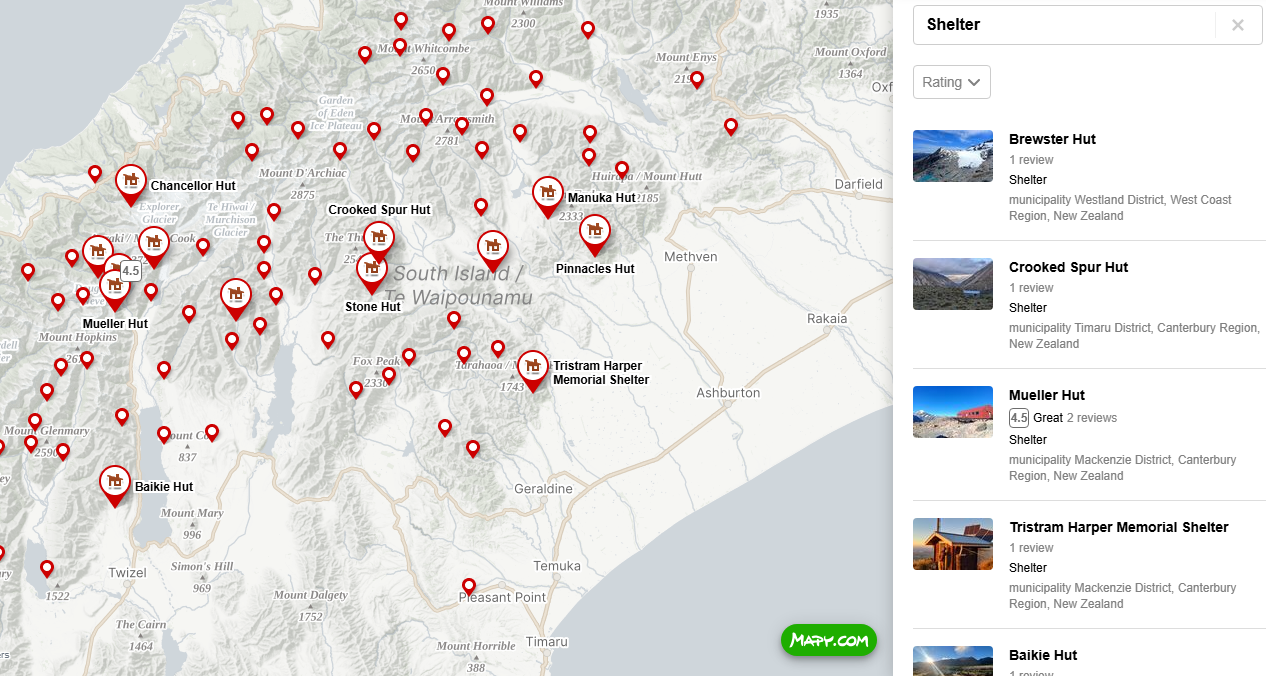
Task: View the Mueller Hut photo thumbnail
Action: point(953,412)
